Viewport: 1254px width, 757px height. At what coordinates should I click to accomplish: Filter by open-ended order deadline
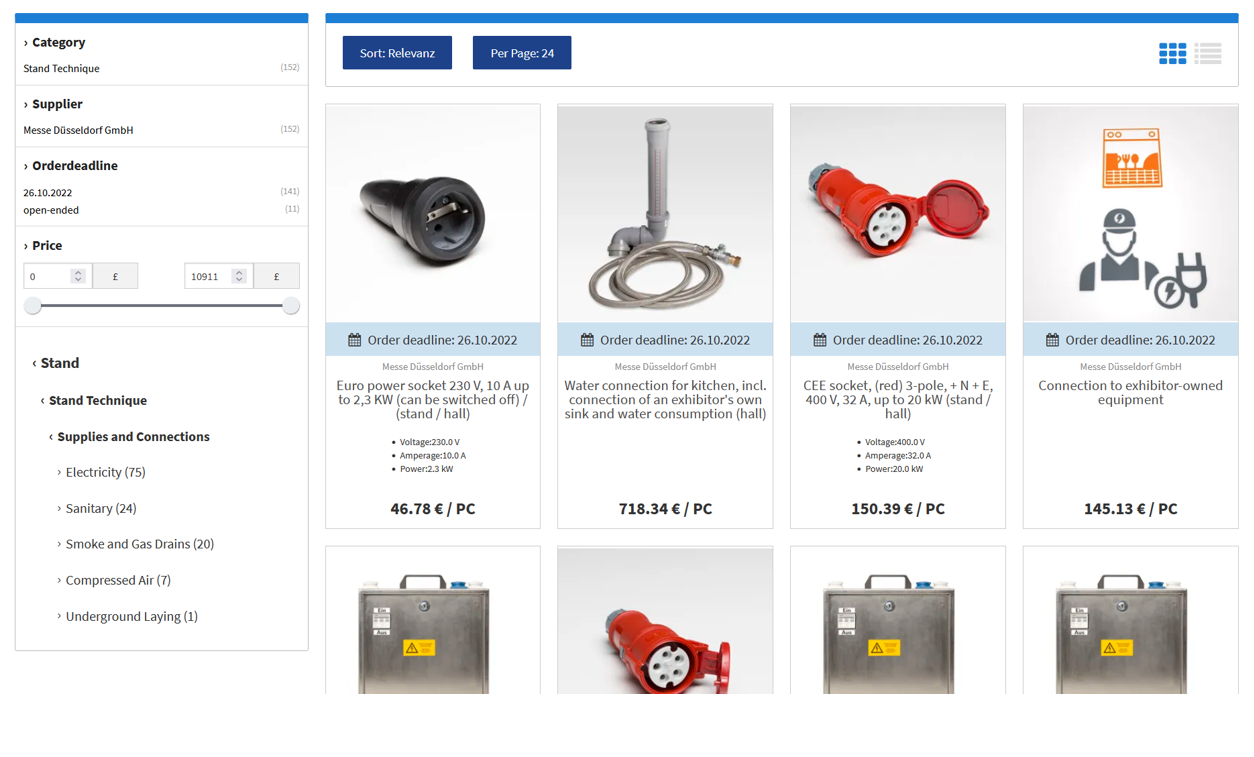pos(51,210)
